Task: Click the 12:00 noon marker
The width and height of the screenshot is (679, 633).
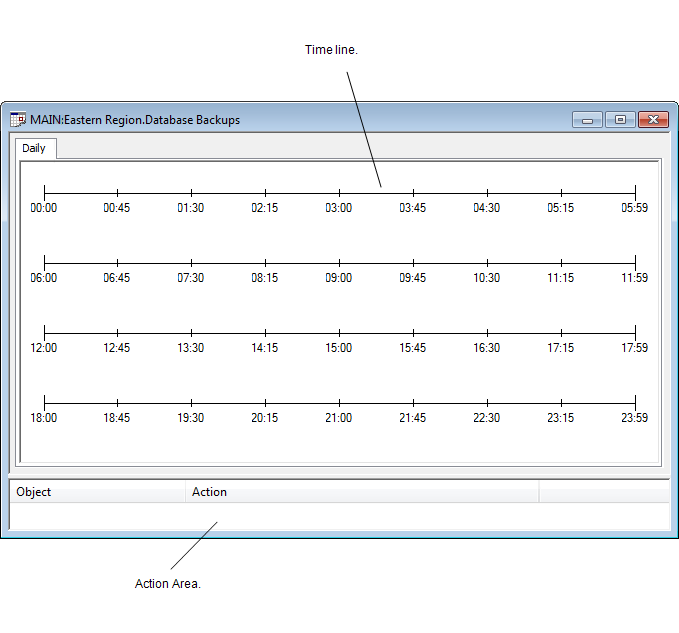Action: tap(44, 333)
